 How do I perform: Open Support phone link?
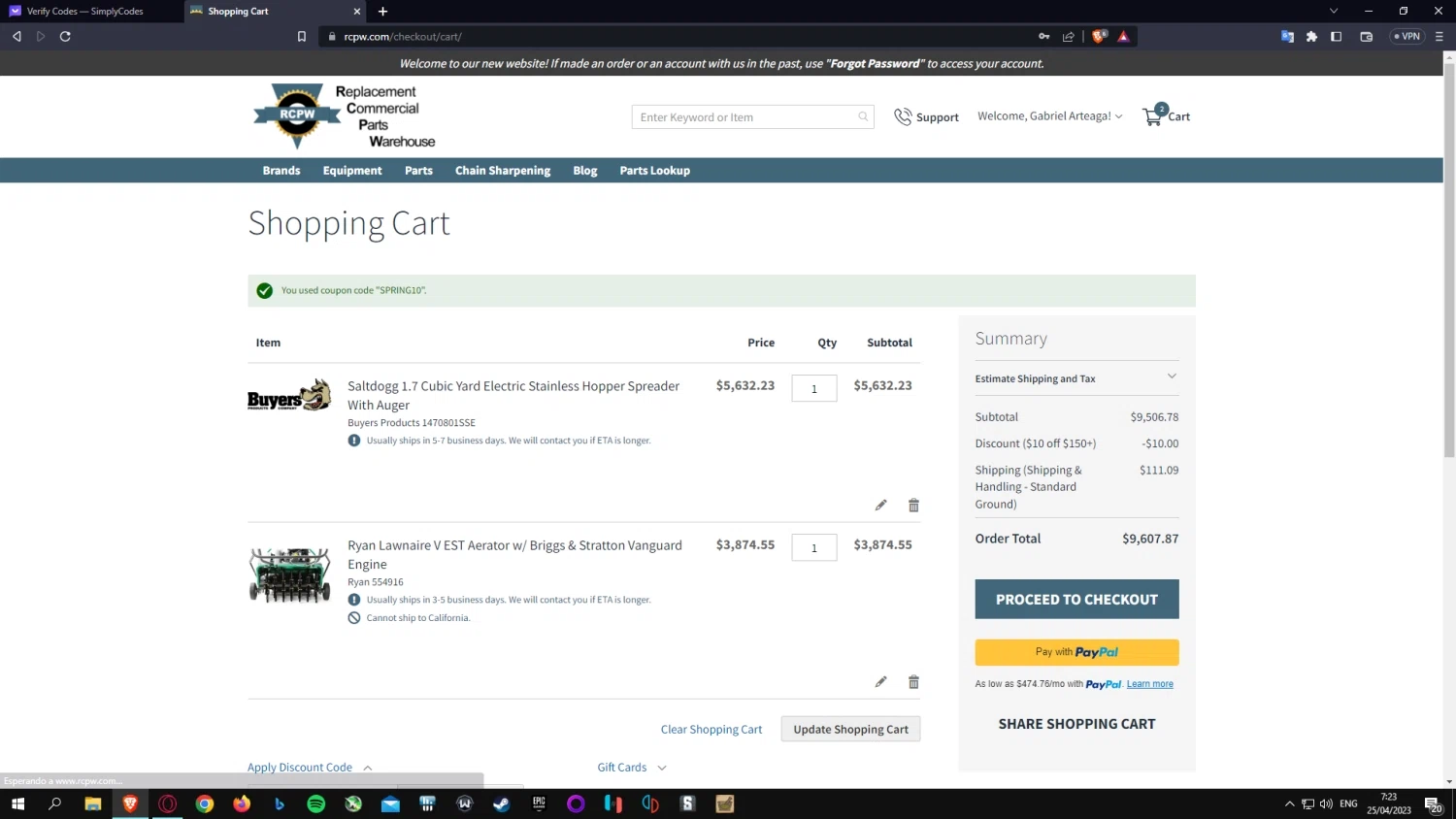tap(926, 116)
